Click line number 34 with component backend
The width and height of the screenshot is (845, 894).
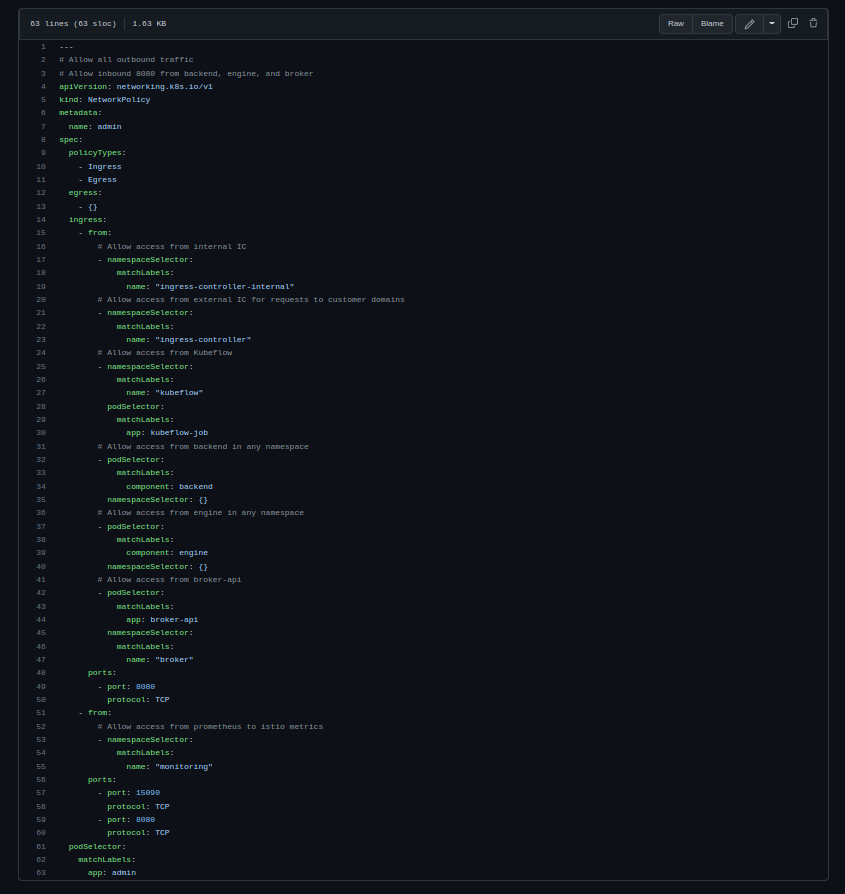coord(39,486)
